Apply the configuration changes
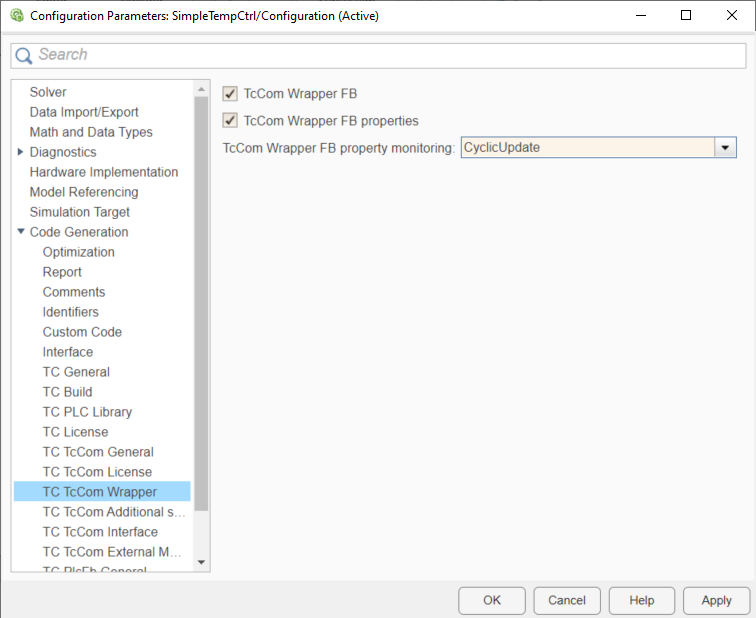 click(716, 601)
